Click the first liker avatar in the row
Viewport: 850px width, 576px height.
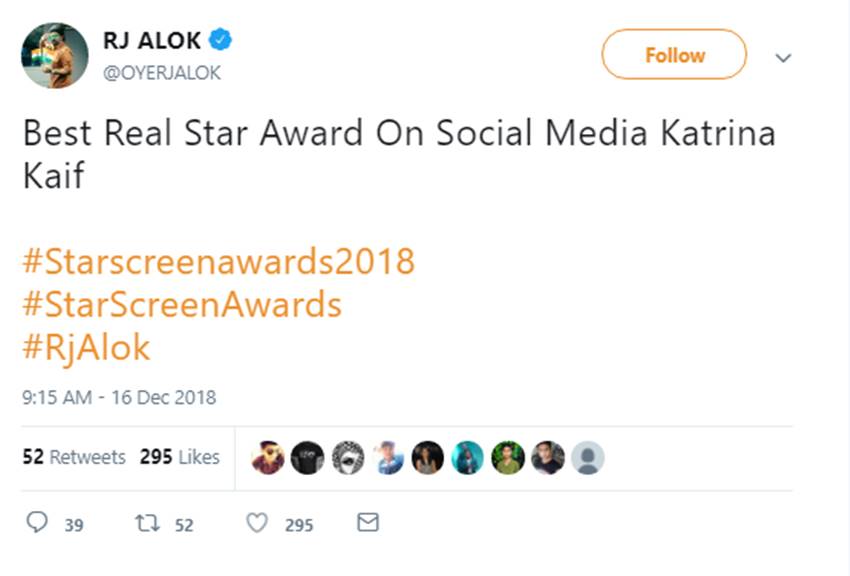[267, 458]
